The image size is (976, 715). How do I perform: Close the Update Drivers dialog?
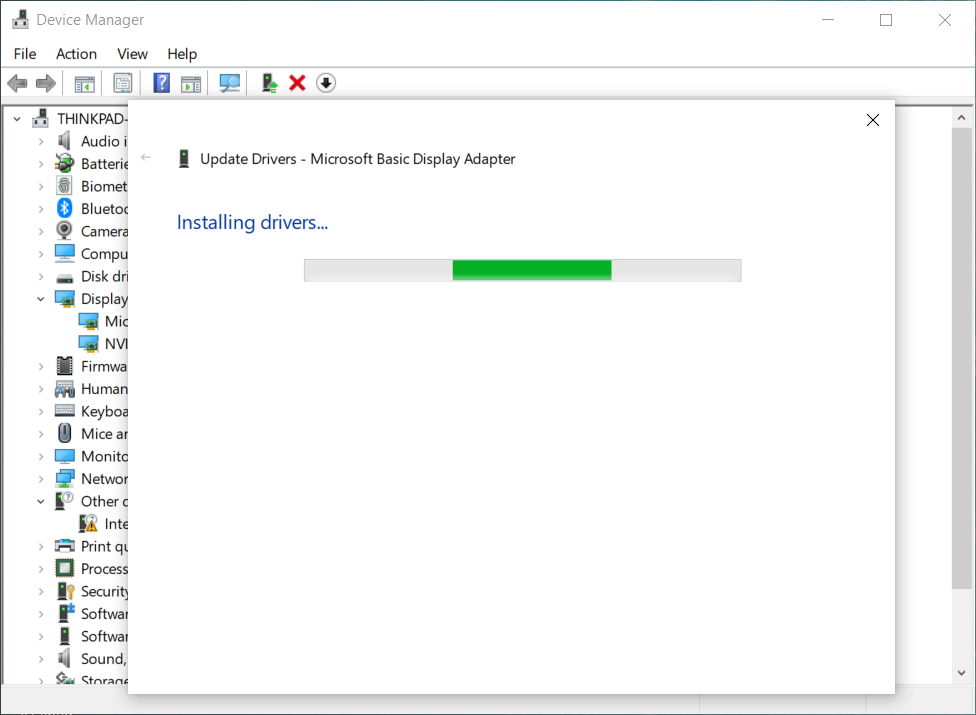(872, 120)
